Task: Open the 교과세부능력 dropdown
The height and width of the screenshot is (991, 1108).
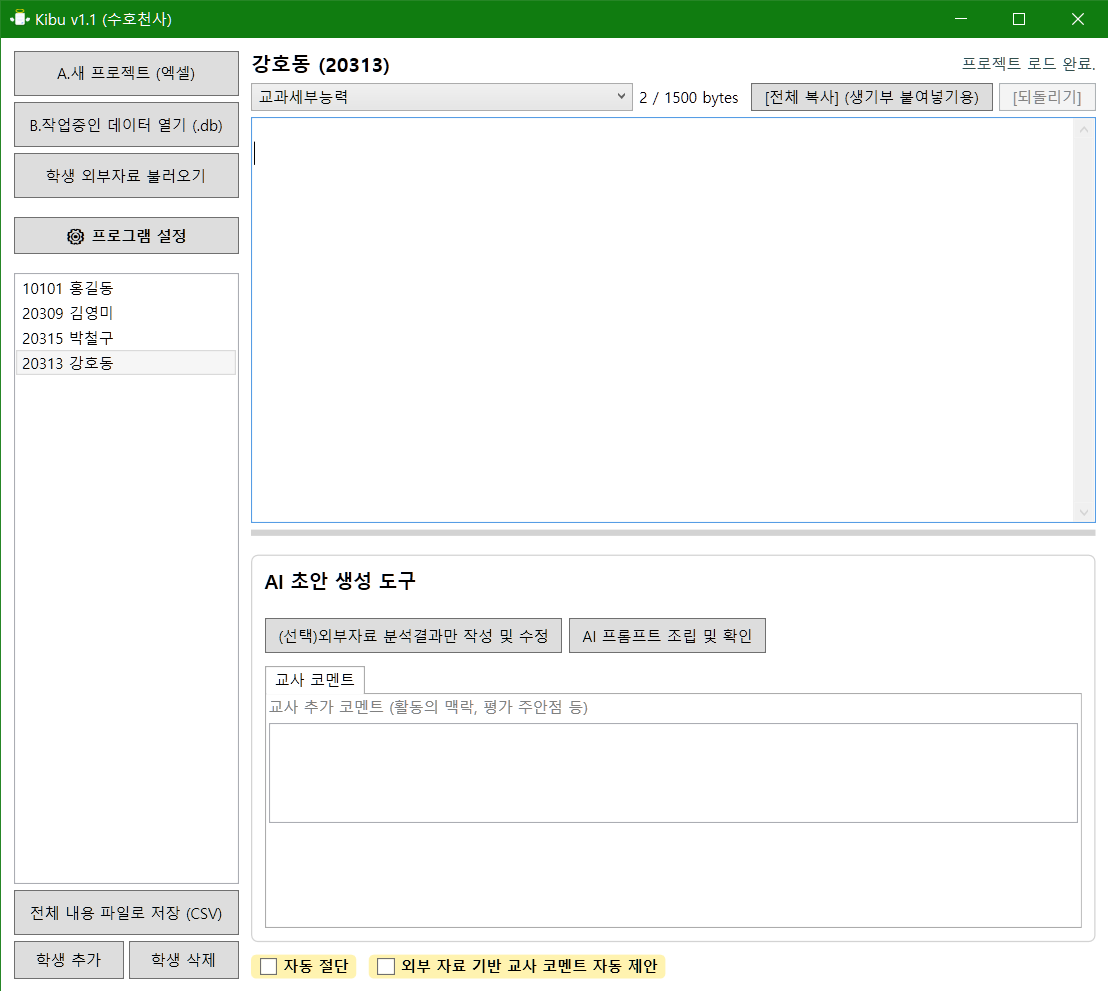Action: coord(442,97)
